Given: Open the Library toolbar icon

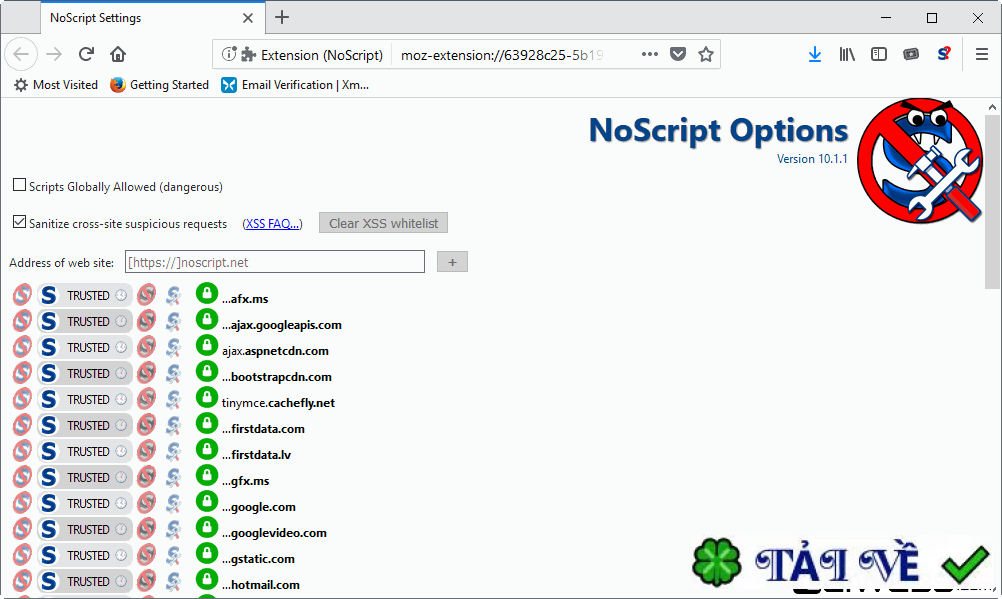Looking at the screenshot, I should click(x=847, y=54).
